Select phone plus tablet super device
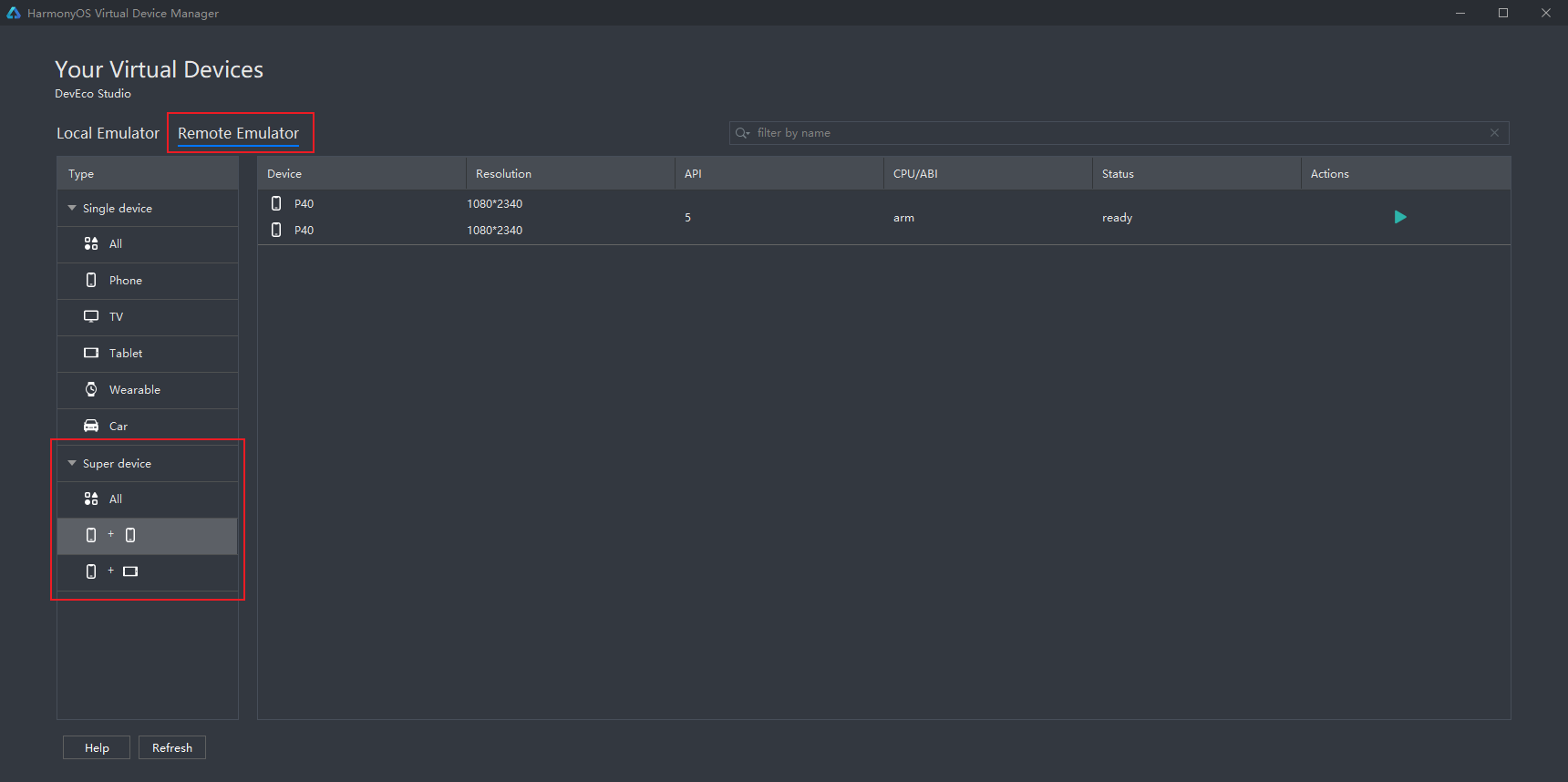This screenshot has height=782, width=1568. 111,572
